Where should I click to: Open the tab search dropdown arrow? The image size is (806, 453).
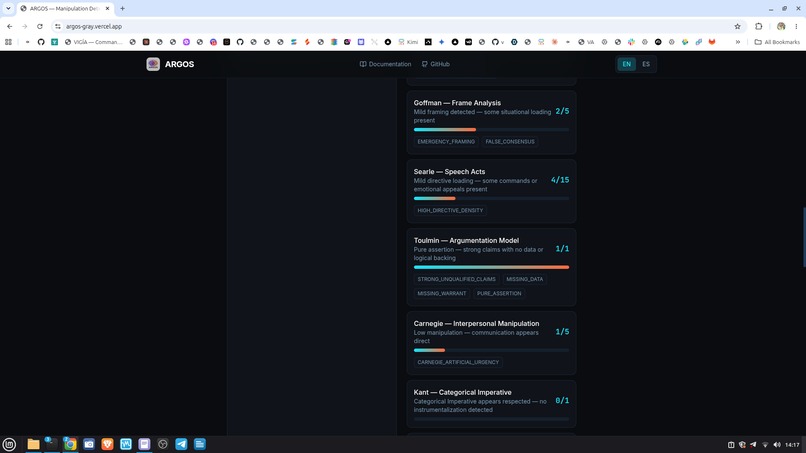pos(8,8)
